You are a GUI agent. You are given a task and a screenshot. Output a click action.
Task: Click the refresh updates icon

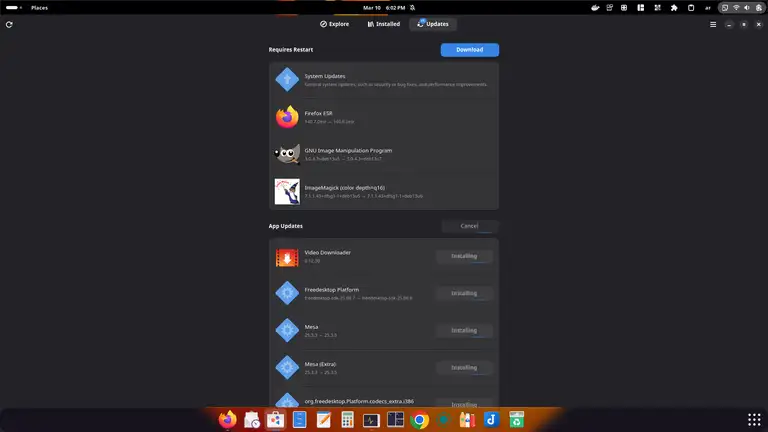[9, 24]
